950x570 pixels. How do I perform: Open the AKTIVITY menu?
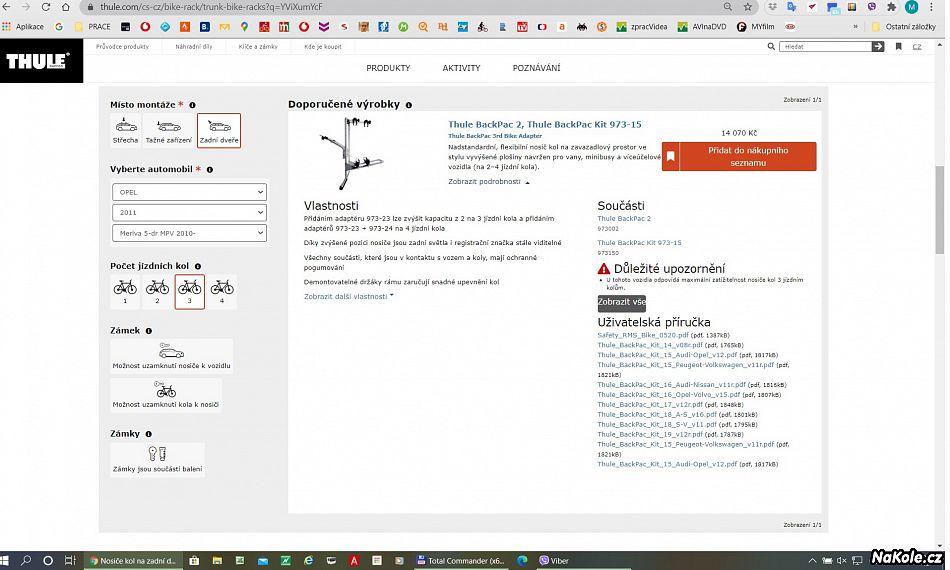coord(461,68)
